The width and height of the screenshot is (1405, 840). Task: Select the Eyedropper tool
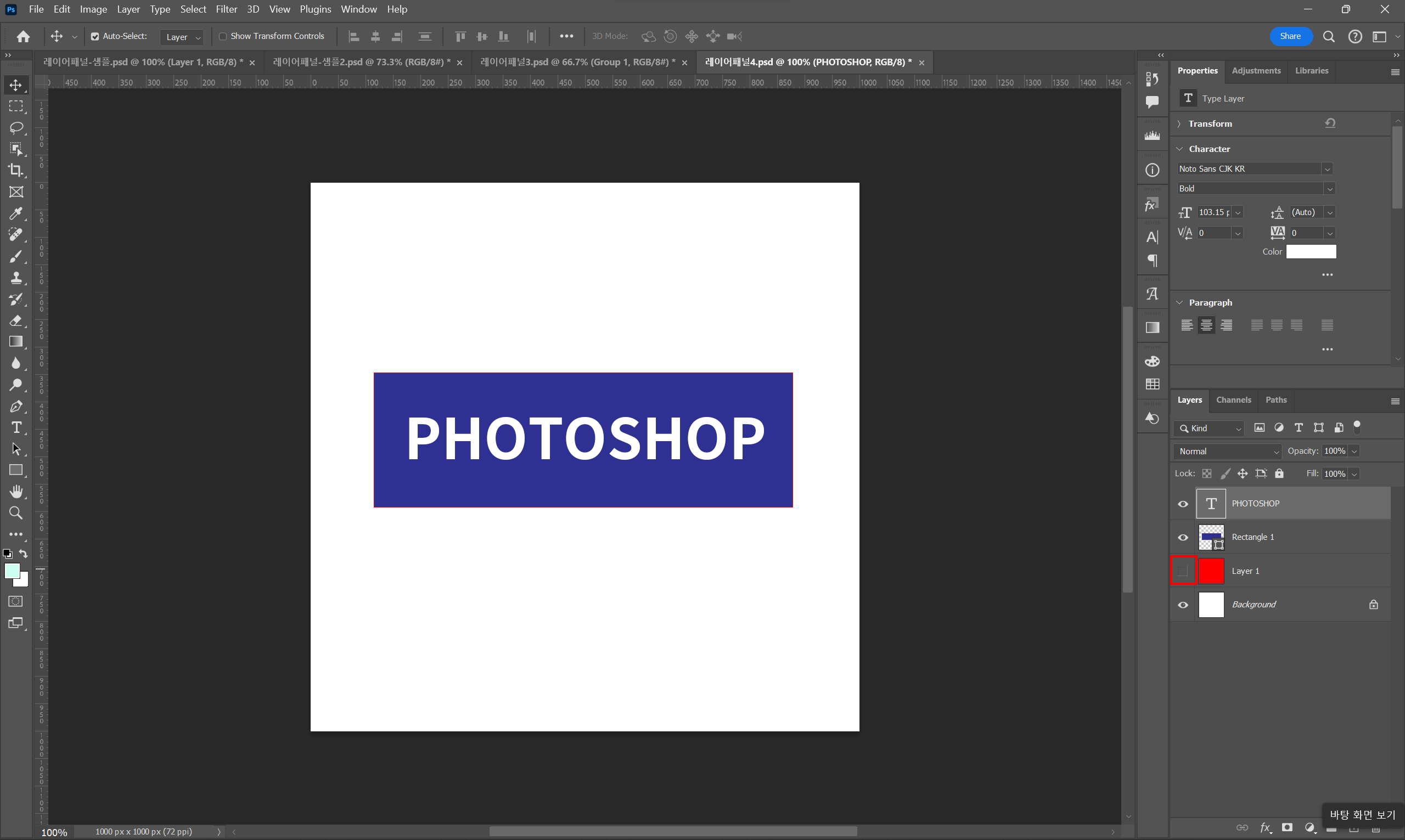tap(16, 213)
